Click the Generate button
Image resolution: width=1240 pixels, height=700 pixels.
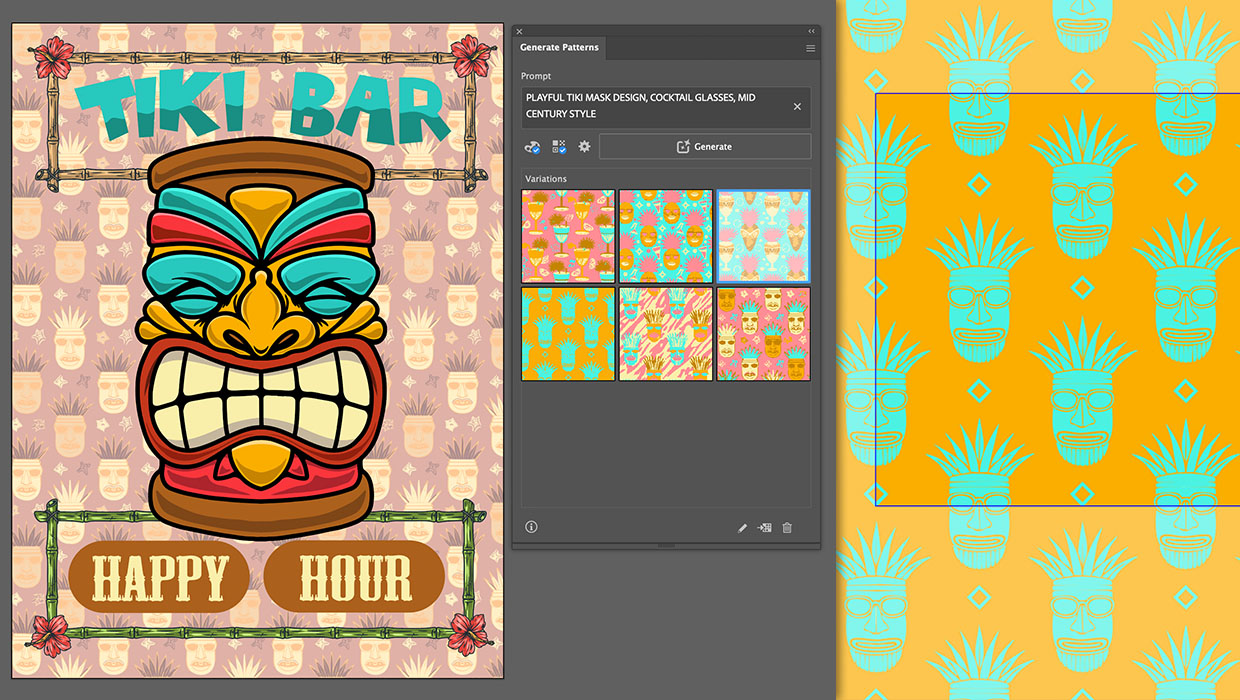click(705, 147)
